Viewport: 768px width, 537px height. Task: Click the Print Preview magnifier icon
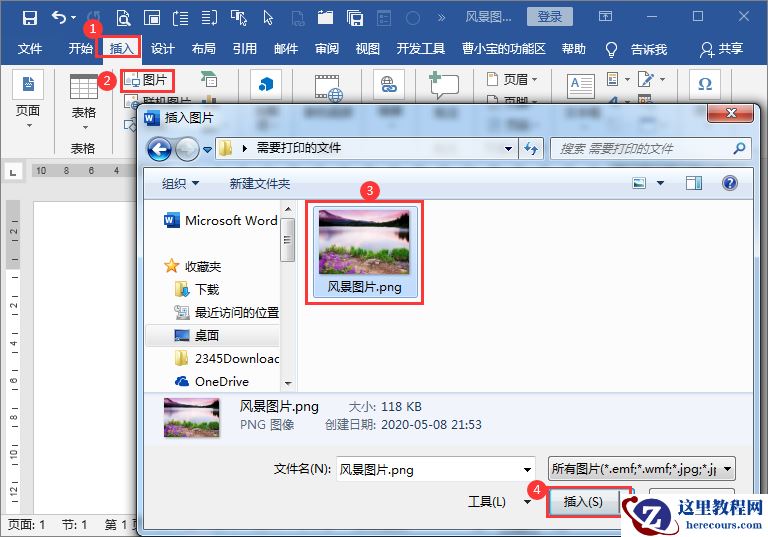123,18
